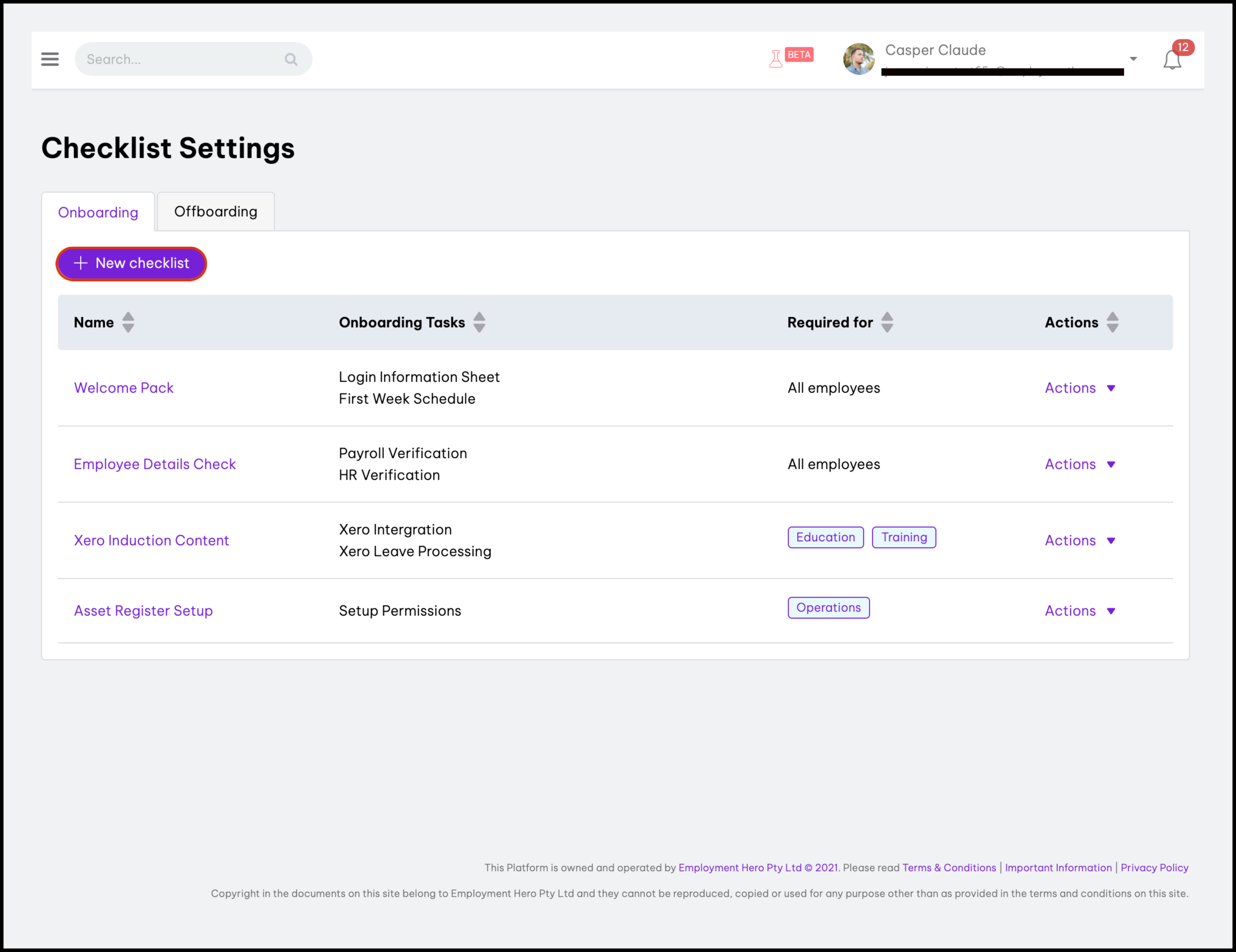Screen dimensions: 1236x952
Task: Open notifications bell with 12 badge
Action: click(x=1172, y=59)
